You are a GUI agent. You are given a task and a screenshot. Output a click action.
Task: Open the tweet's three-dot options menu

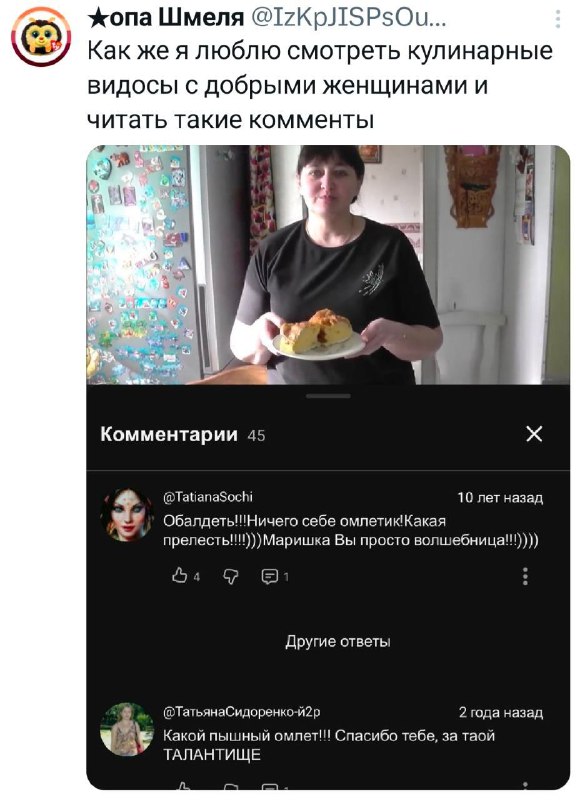click(x=558, y=19)
